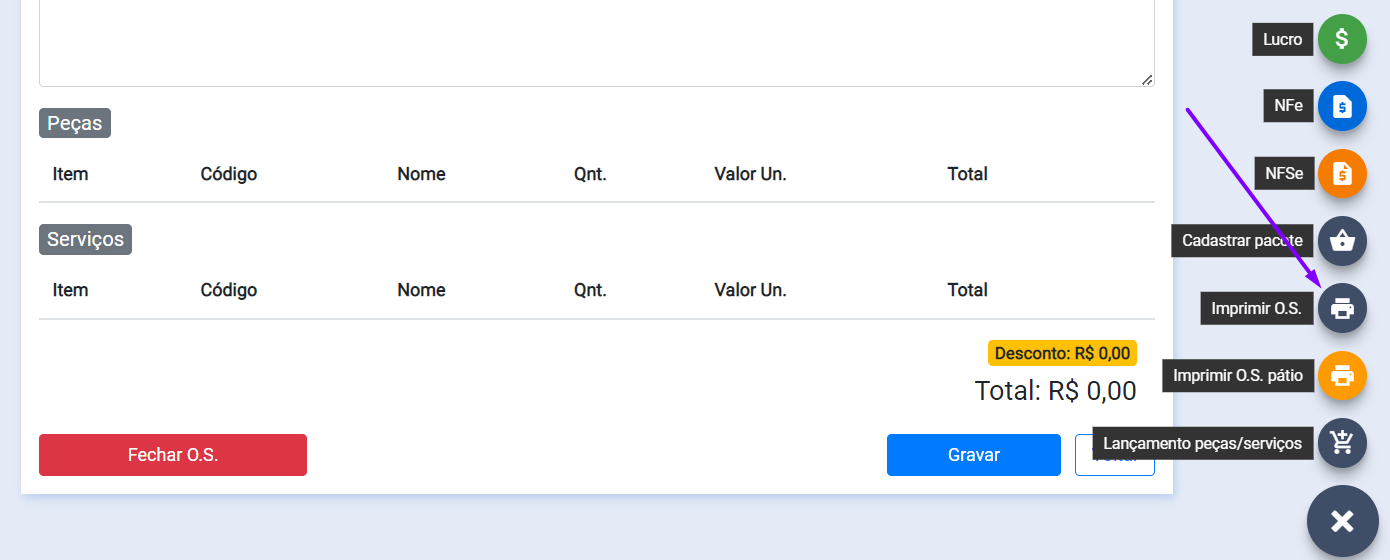Viewport: 1390px width, 560px height.
Task: Click the Lucro tooltip label
Action: click(x=1282, y=40)
